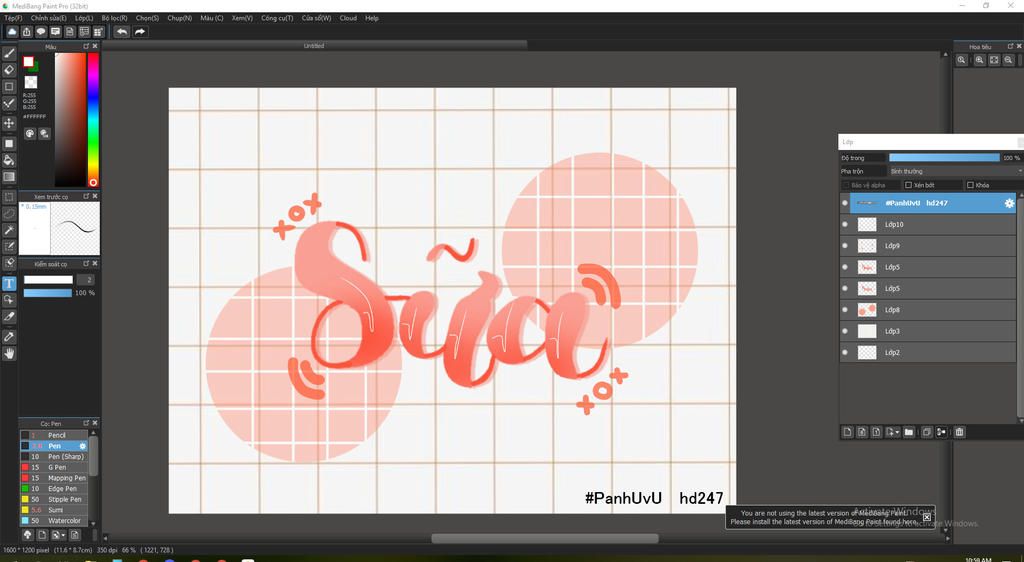Select the Gradient tool

point(9,177)
